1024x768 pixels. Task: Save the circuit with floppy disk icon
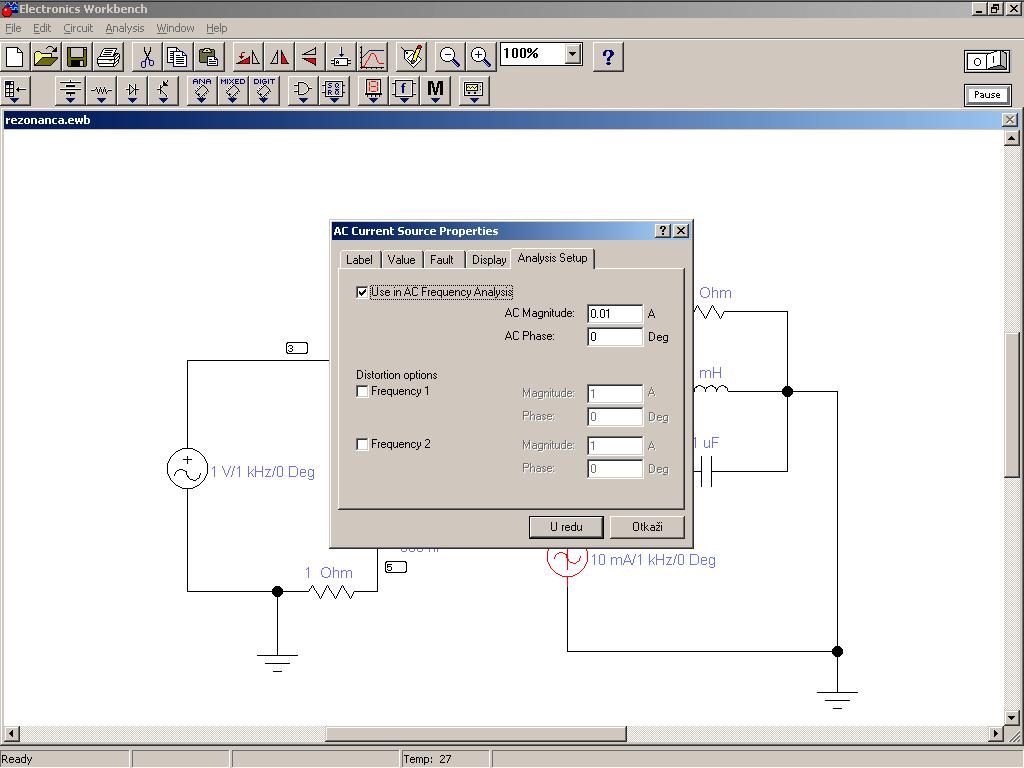click(x=77, y=57)
